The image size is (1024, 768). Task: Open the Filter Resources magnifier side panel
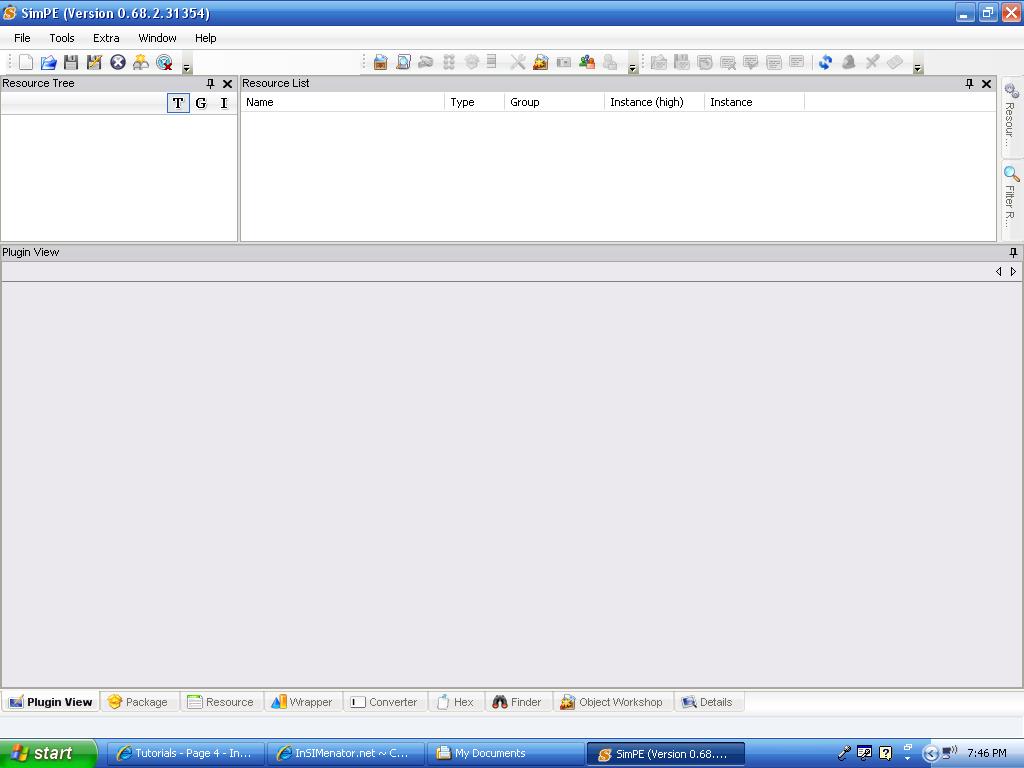[x=1011, y=195]
